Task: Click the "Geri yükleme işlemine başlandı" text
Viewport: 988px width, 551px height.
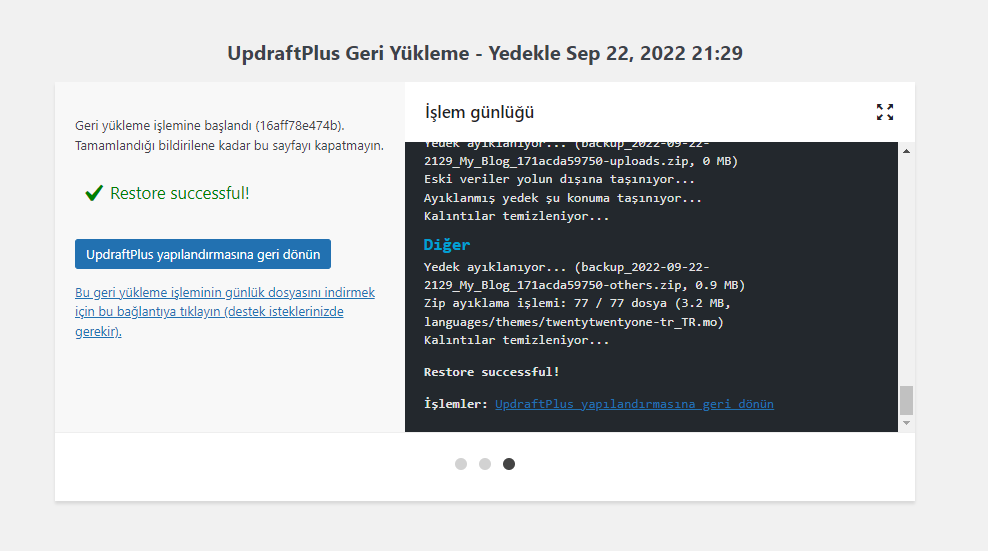Action: click(210, 125)
